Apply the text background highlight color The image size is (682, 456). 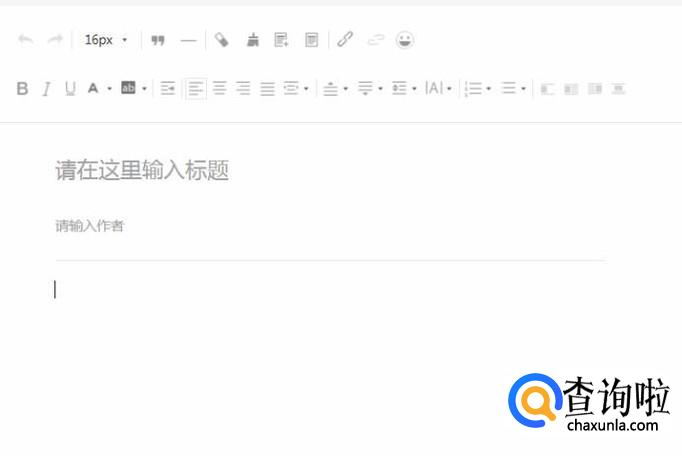tap(128, 88)
